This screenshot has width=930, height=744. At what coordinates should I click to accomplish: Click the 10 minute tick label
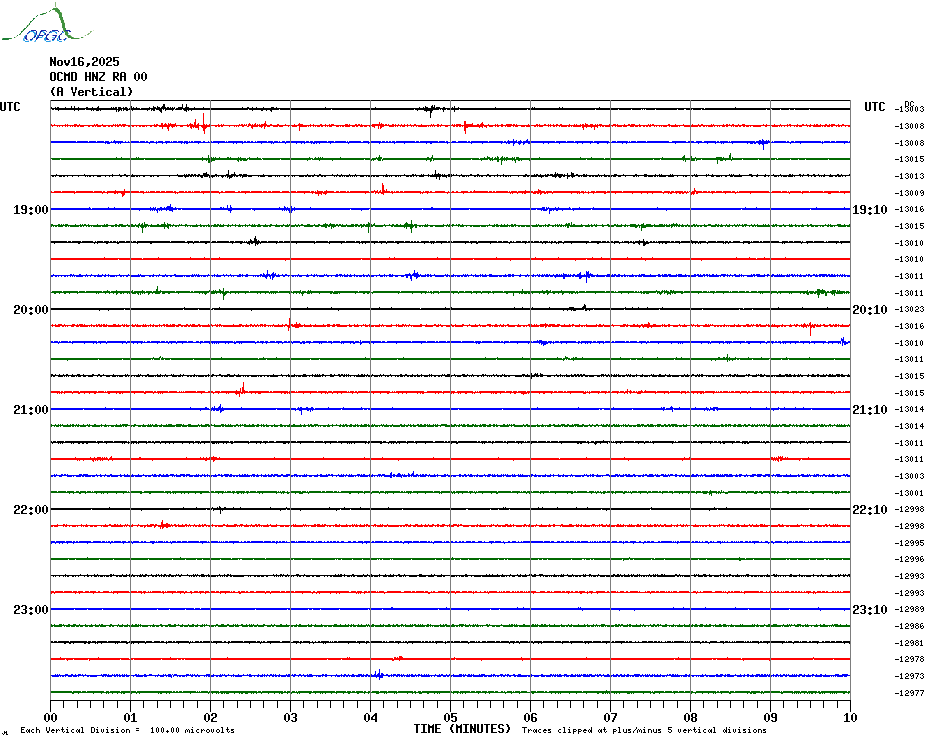[849, 717]
